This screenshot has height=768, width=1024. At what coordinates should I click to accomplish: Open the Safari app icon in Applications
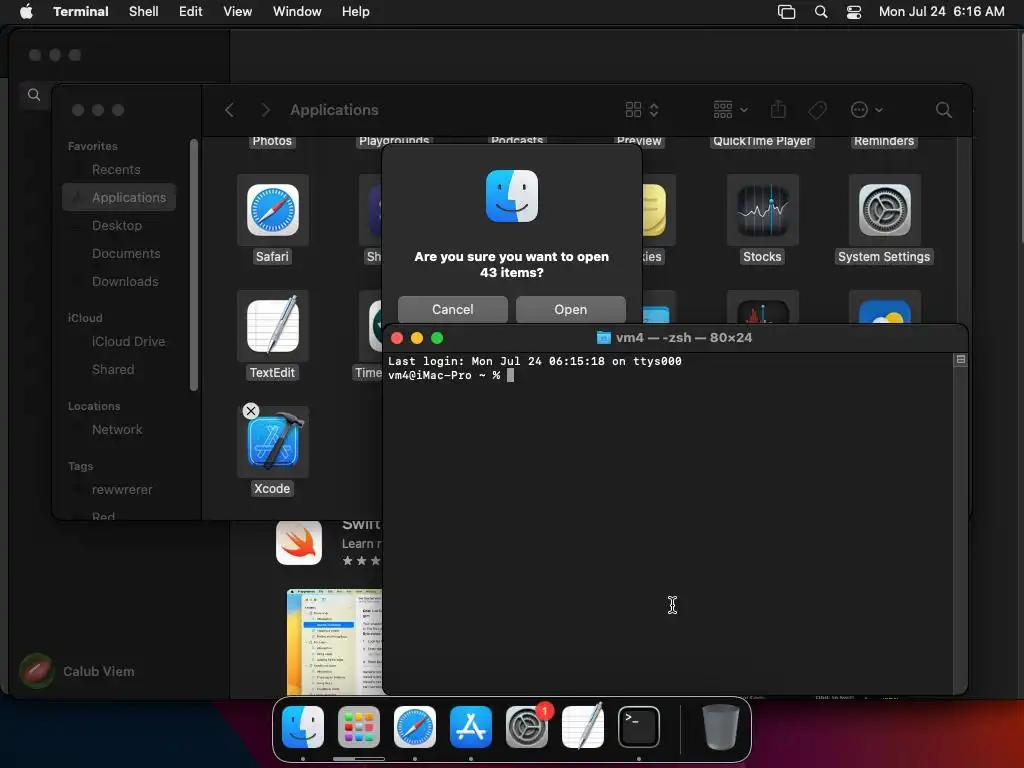272,210
